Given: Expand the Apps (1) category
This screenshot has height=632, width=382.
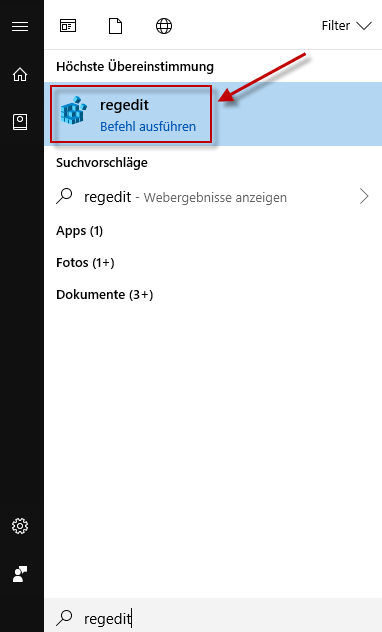Looking at the screenshot, I should click(79, 231).
